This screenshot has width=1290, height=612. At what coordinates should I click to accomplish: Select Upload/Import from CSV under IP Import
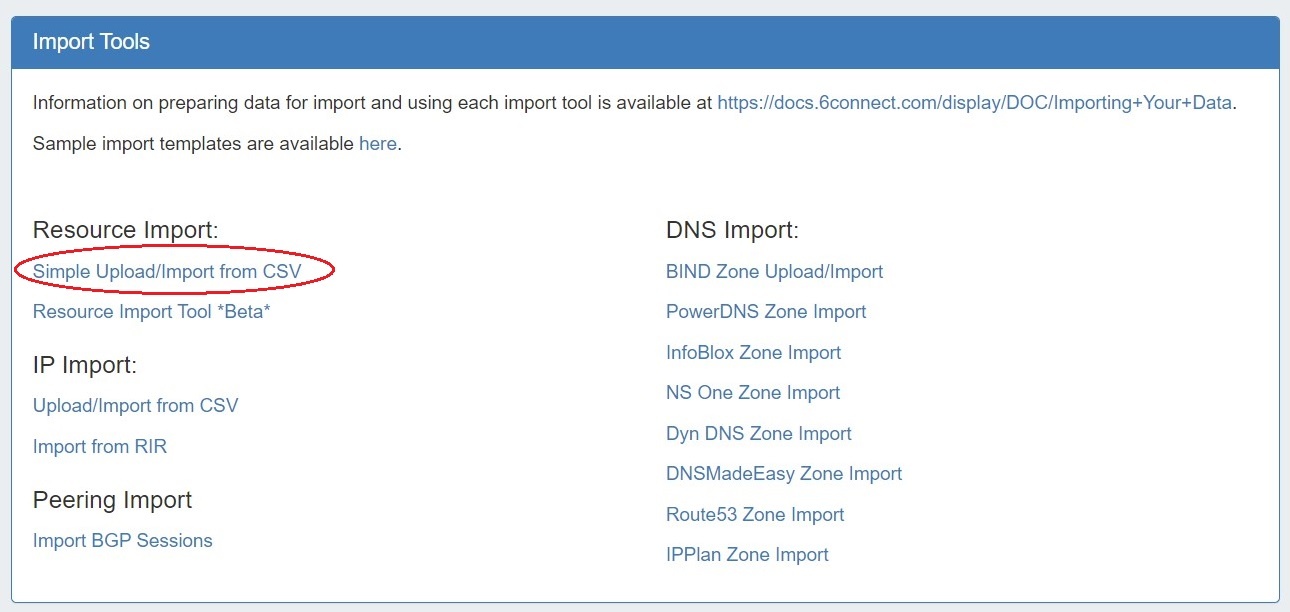[135, 405]
